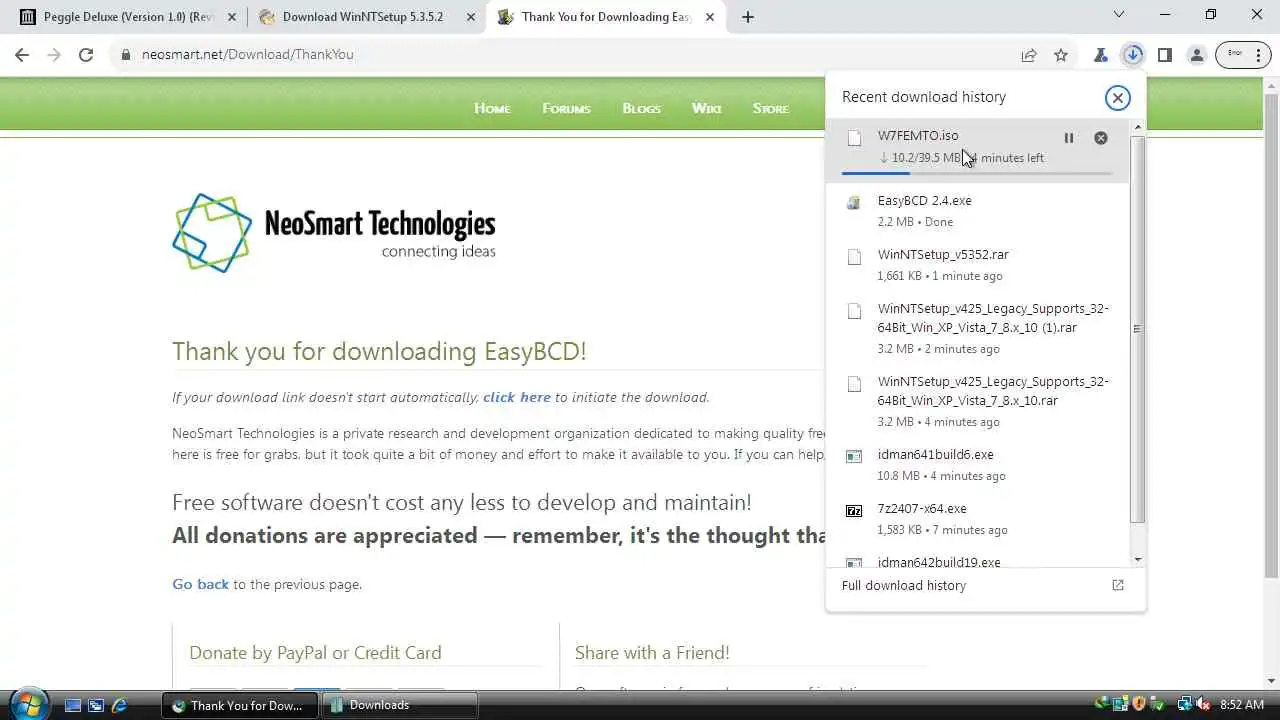Open the side panel icon
The width and height of the screenshot is (1280, 720).
point(1164,55)
